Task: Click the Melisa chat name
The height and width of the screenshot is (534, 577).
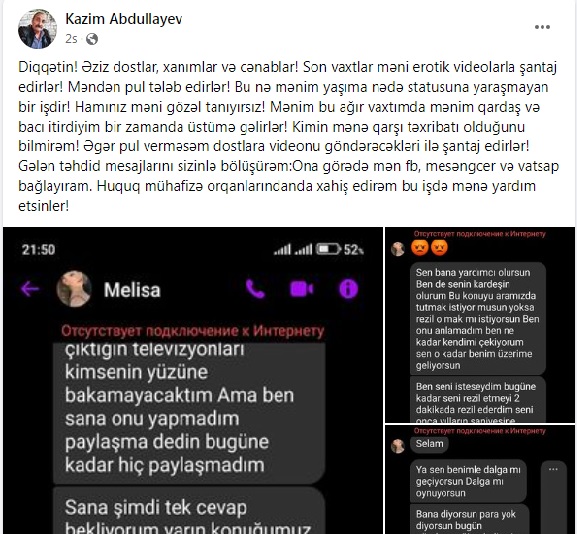Action: coord(132,290)
